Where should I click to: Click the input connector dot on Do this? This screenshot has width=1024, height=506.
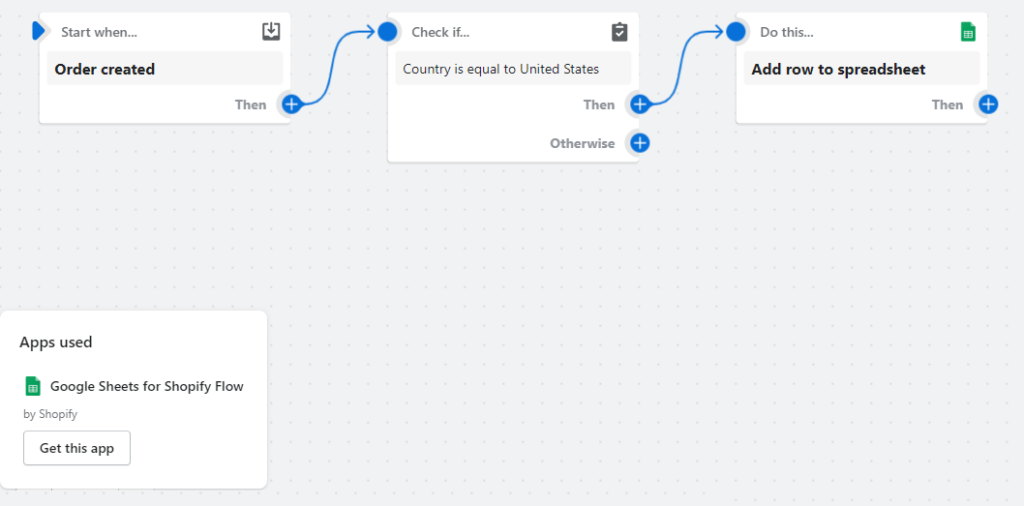(736, 32)
